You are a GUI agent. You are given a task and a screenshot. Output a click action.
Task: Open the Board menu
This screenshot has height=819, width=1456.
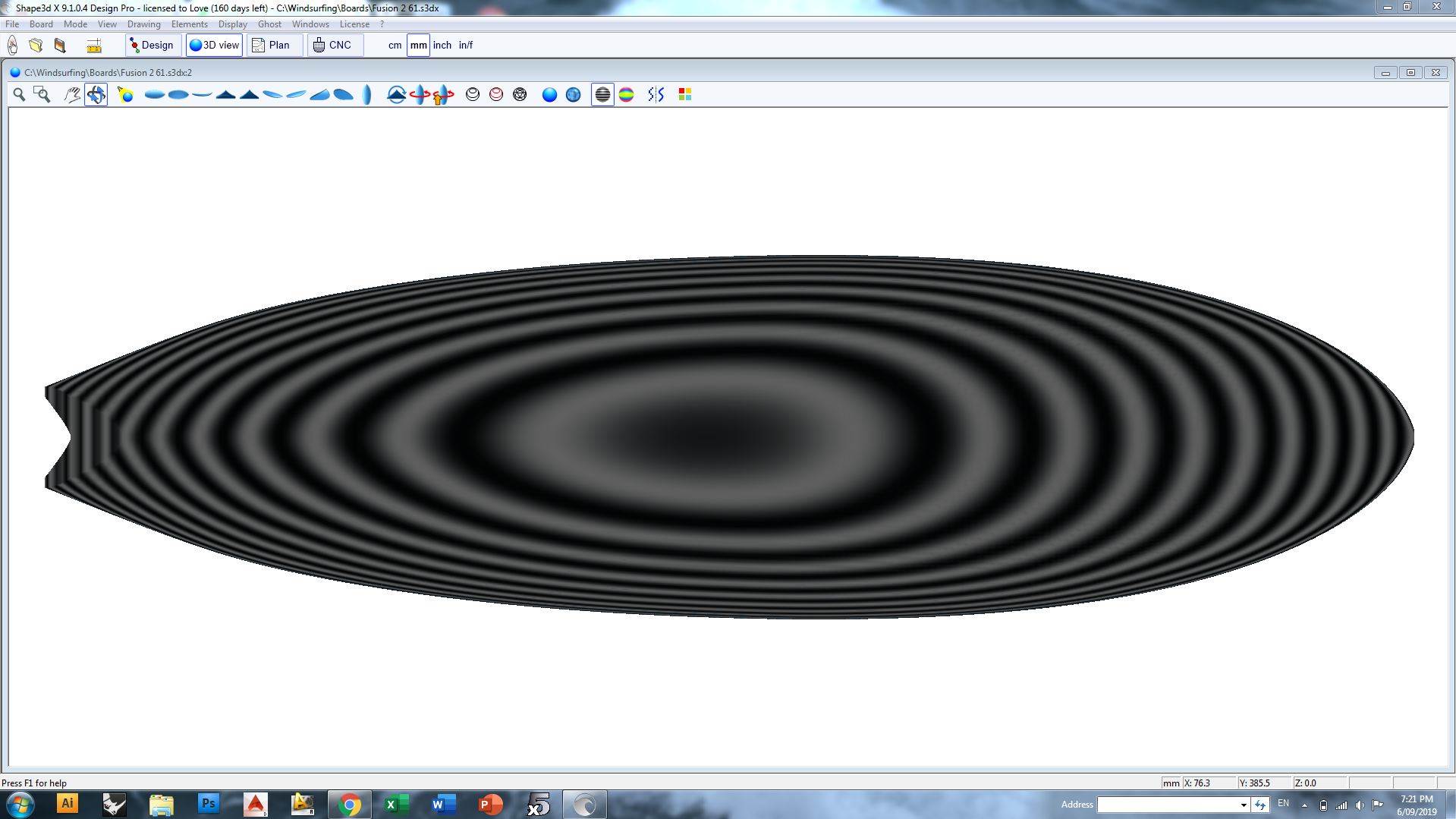point(41,24)
